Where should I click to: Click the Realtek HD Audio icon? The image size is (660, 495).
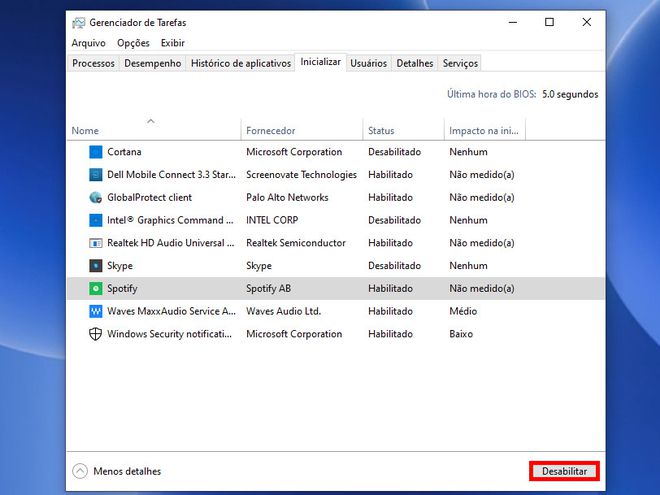tap(96, 243)
